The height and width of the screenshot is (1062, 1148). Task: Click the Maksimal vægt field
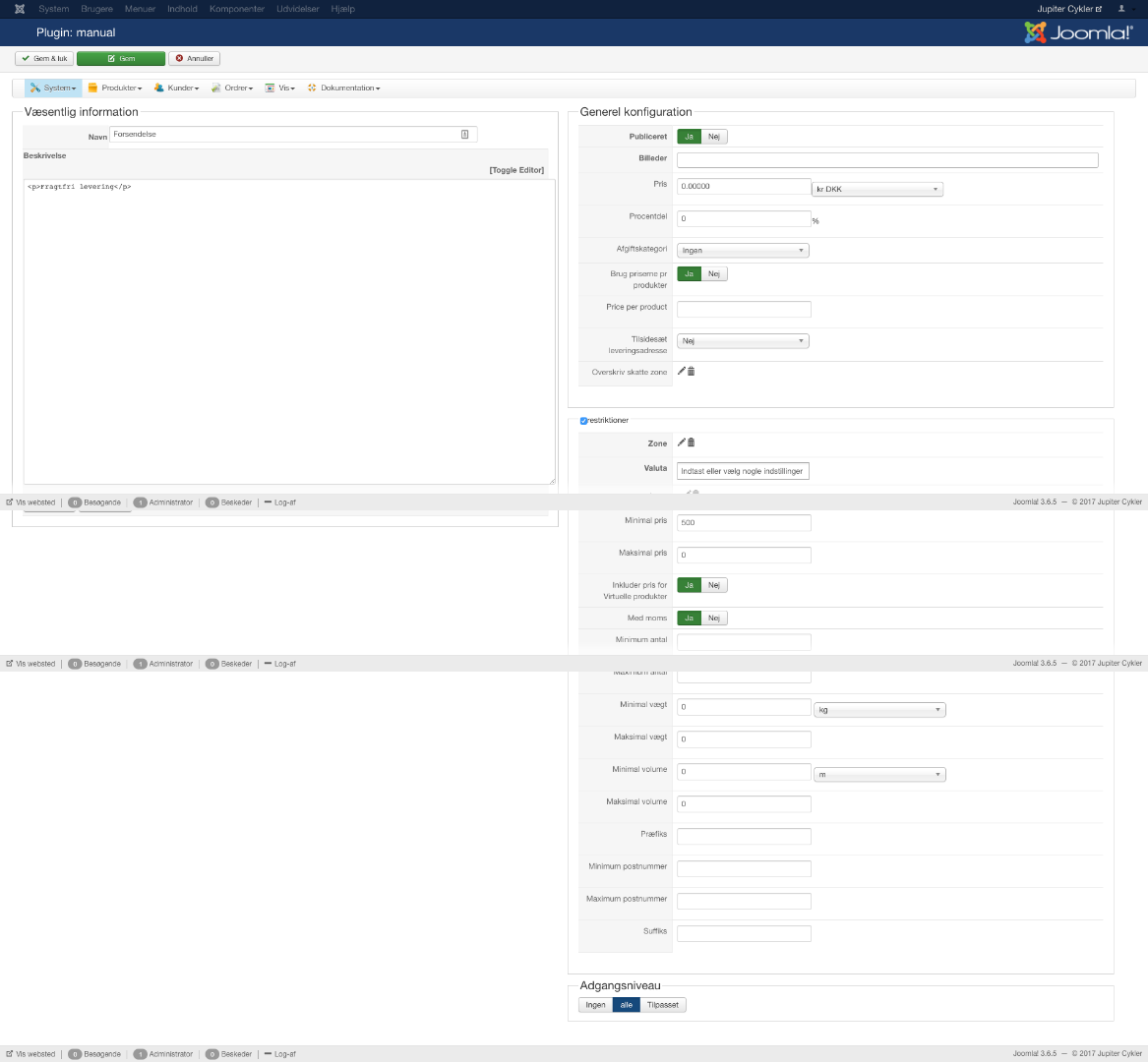744,739
